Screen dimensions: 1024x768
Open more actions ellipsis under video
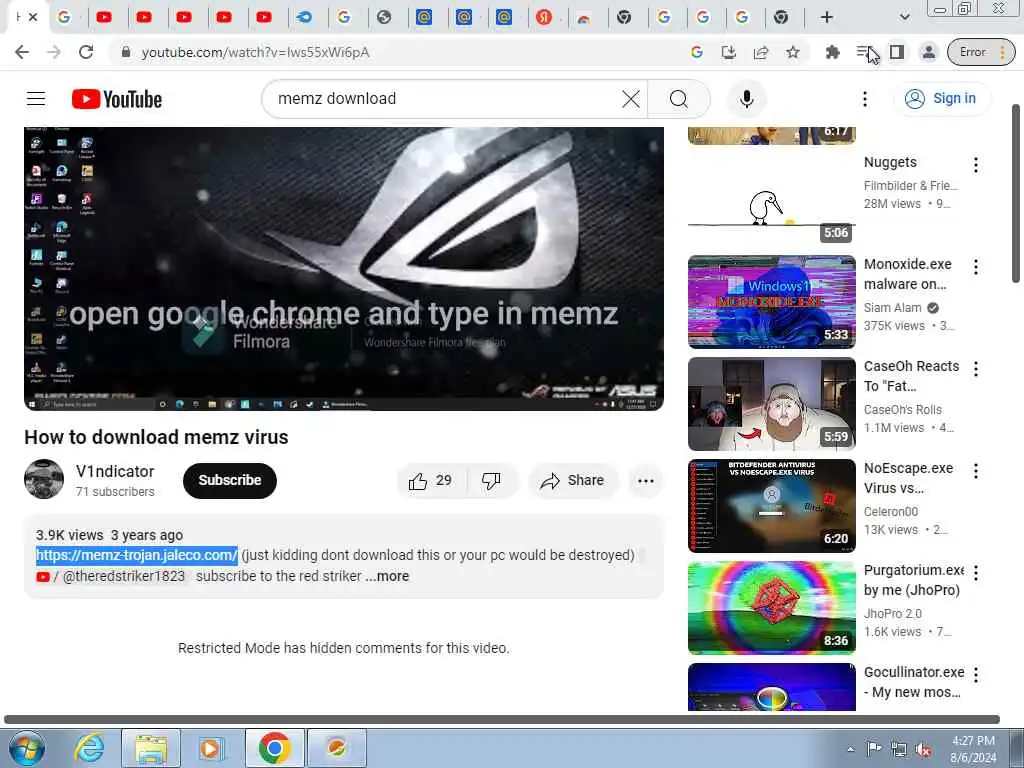click(x=646, y=481)
